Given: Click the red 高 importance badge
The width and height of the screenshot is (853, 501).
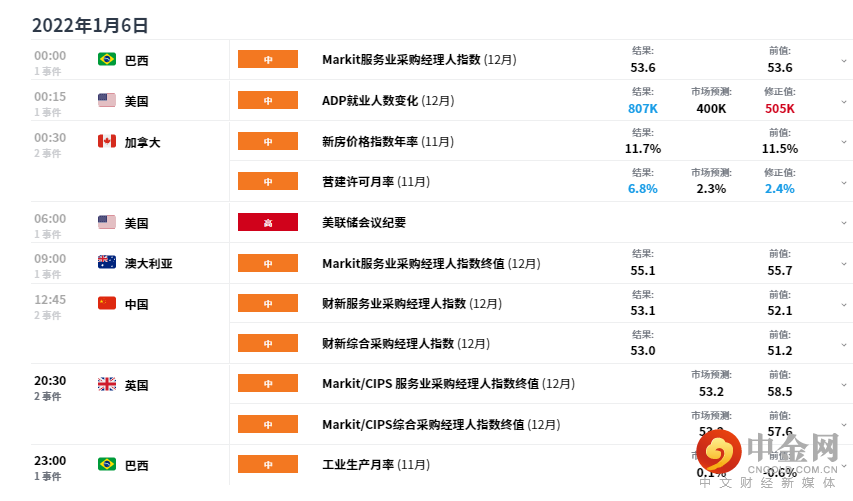Looking at the screenshot, I should 268,222.
